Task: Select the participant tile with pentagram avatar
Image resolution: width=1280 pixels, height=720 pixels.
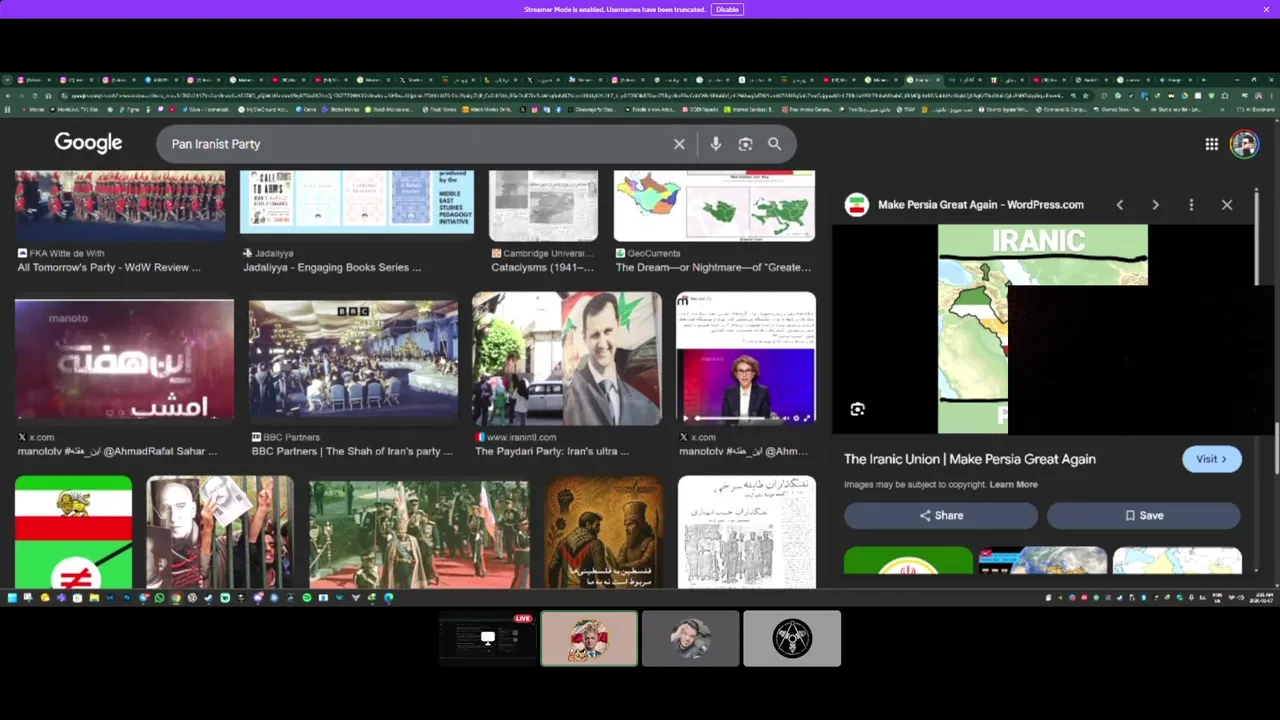Action: coord(792,638)
